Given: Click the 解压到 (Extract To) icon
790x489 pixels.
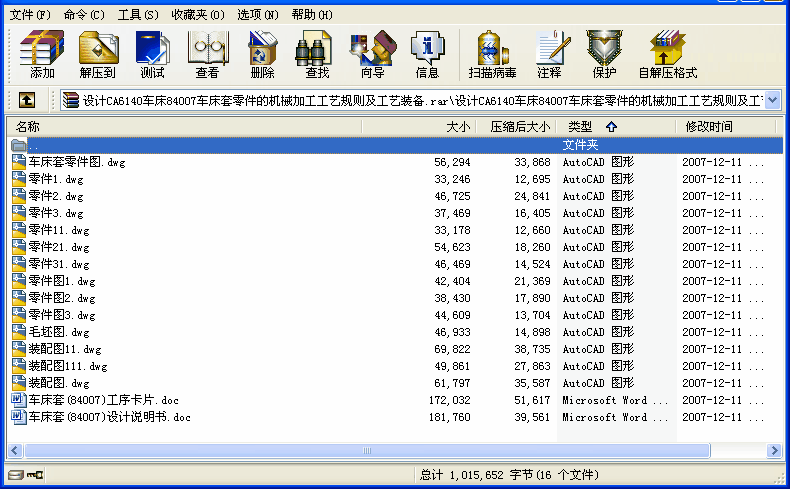Looking at the screenshot, I should click(x=98, y=54).
